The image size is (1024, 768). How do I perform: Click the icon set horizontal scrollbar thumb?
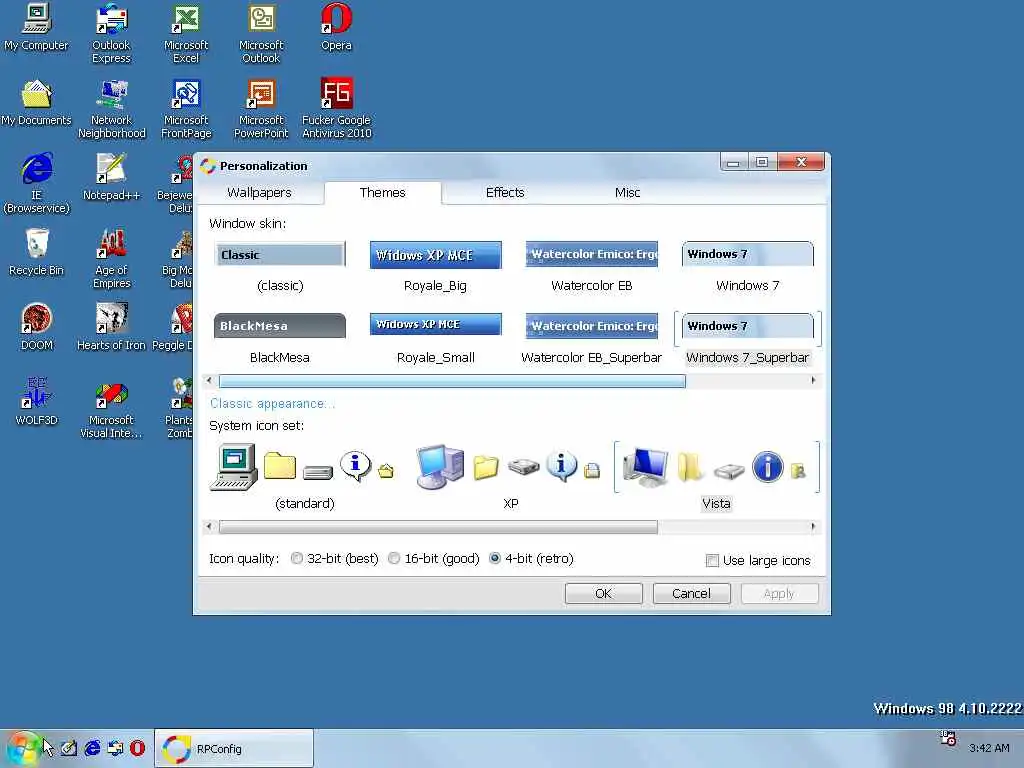point(438,527)
